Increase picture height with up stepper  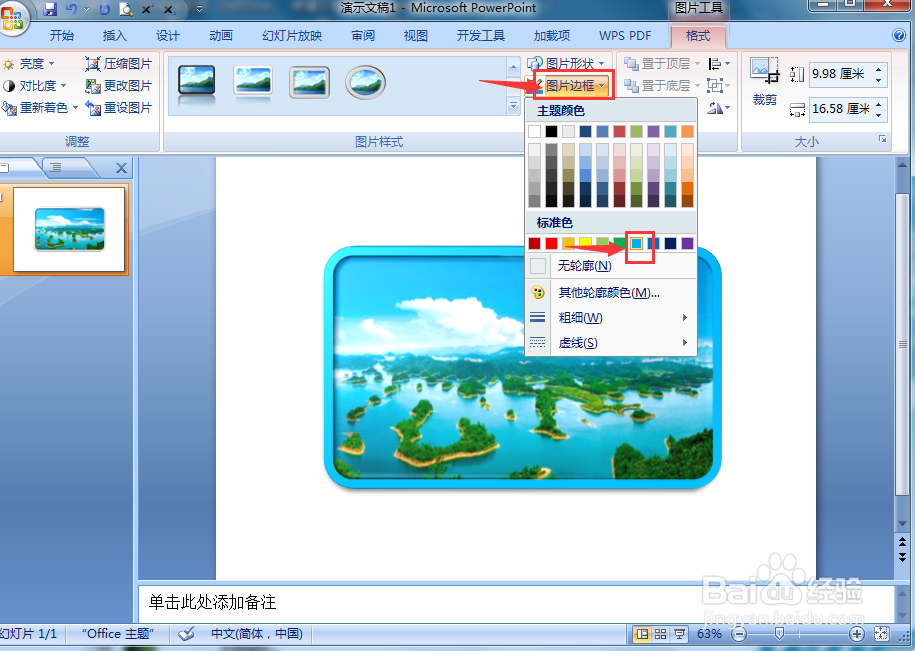pyautogui.click(x=879, y=69)
